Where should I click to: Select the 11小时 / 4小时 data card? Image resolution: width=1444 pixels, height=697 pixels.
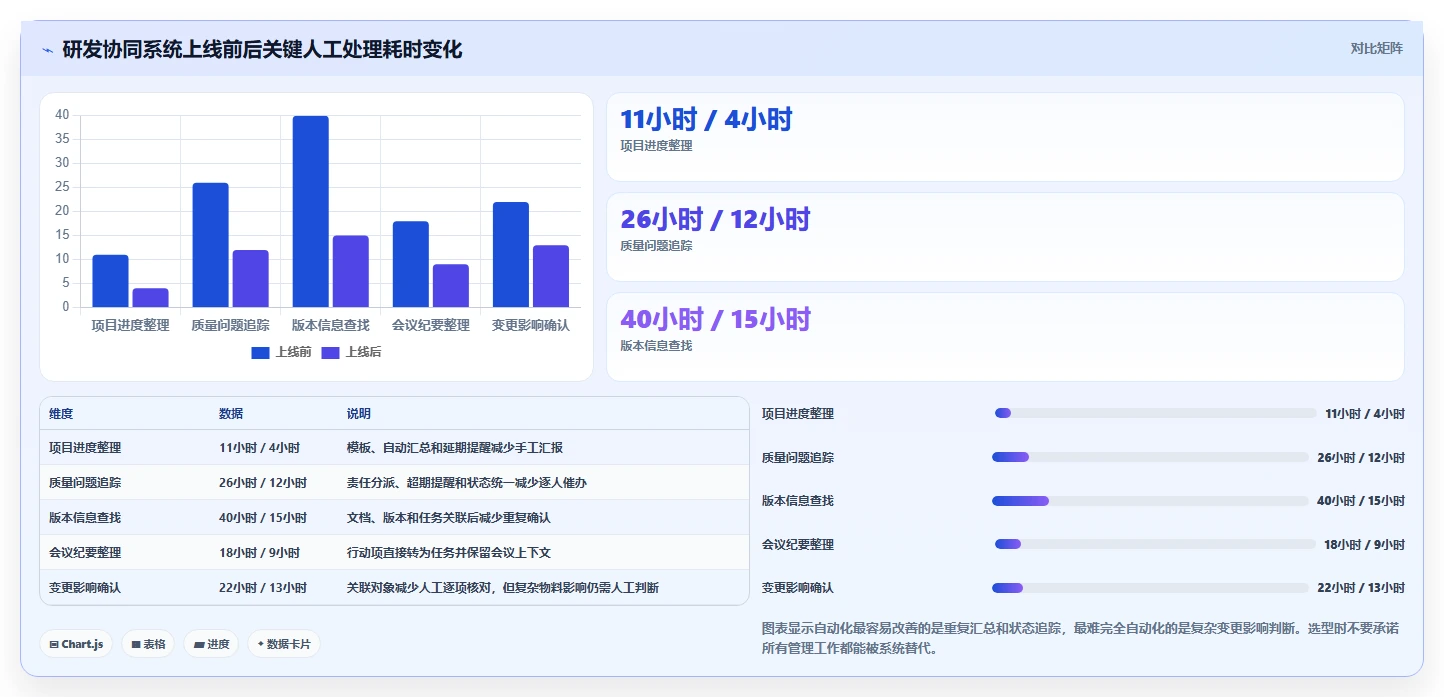(1005, 137)
